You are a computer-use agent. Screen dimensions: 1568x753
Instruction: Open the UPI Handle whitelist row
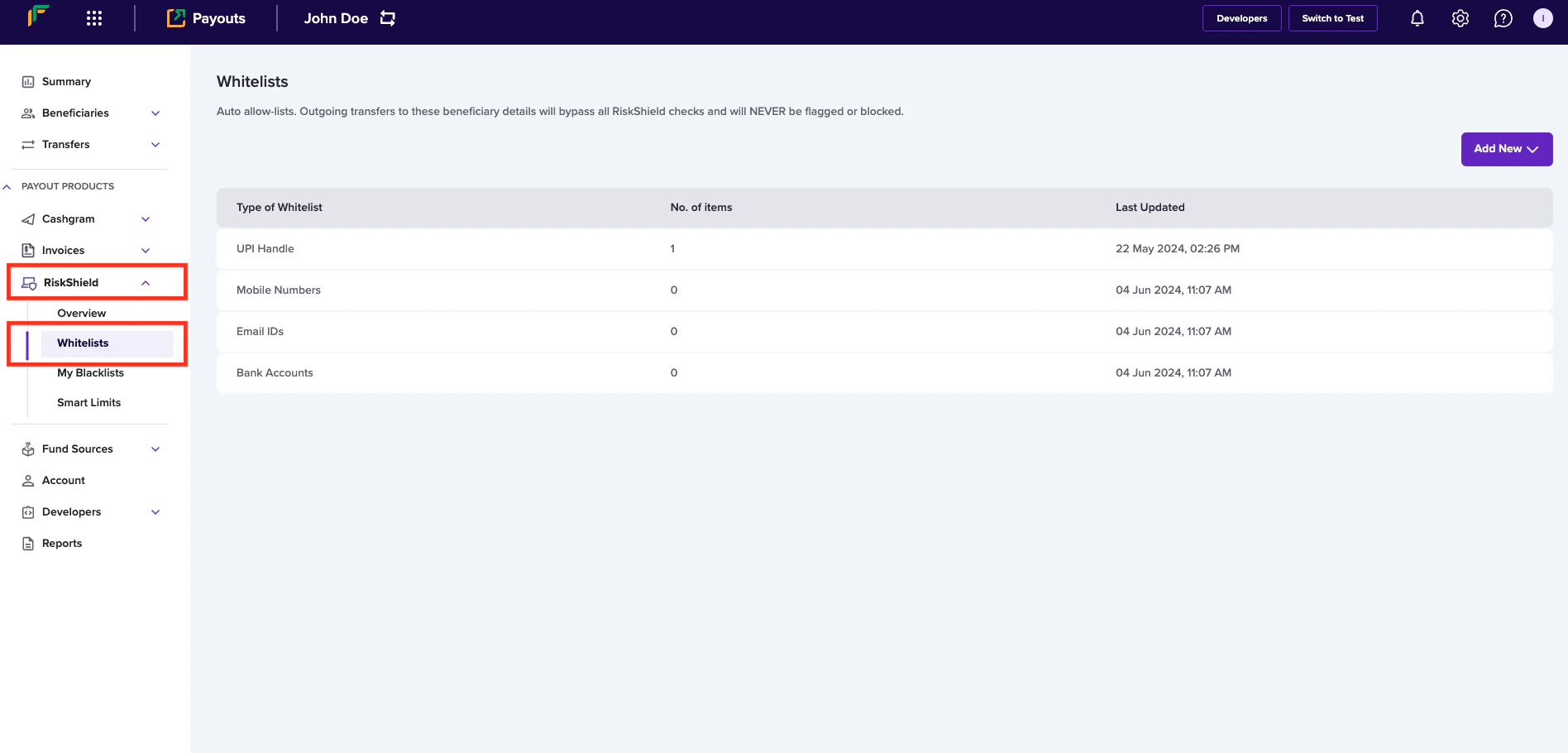[x=885, y=249]
